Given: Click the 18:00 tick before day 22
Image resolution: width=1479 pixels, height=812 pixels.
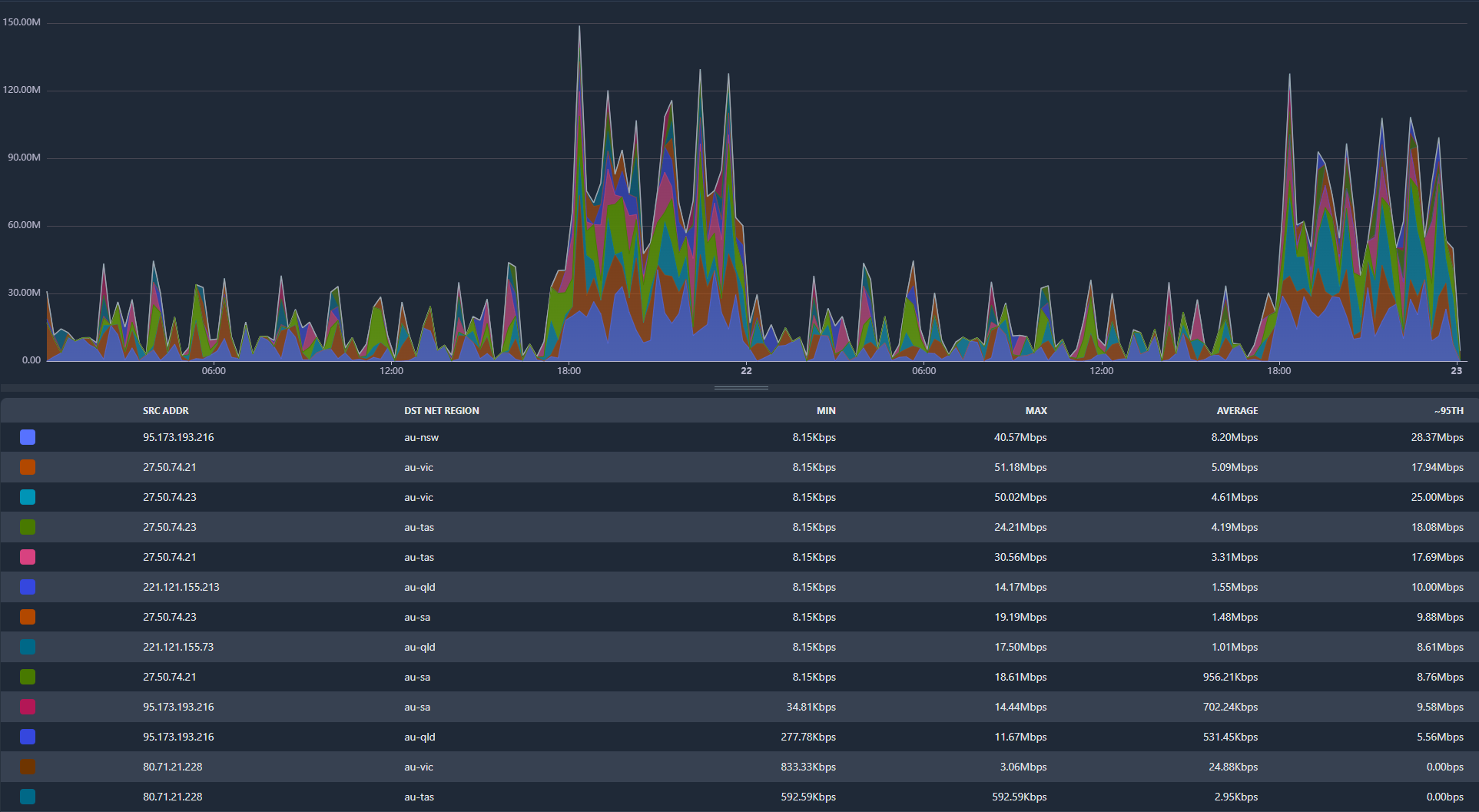Looking at the screenshot, I should click(x=569, y=371).
